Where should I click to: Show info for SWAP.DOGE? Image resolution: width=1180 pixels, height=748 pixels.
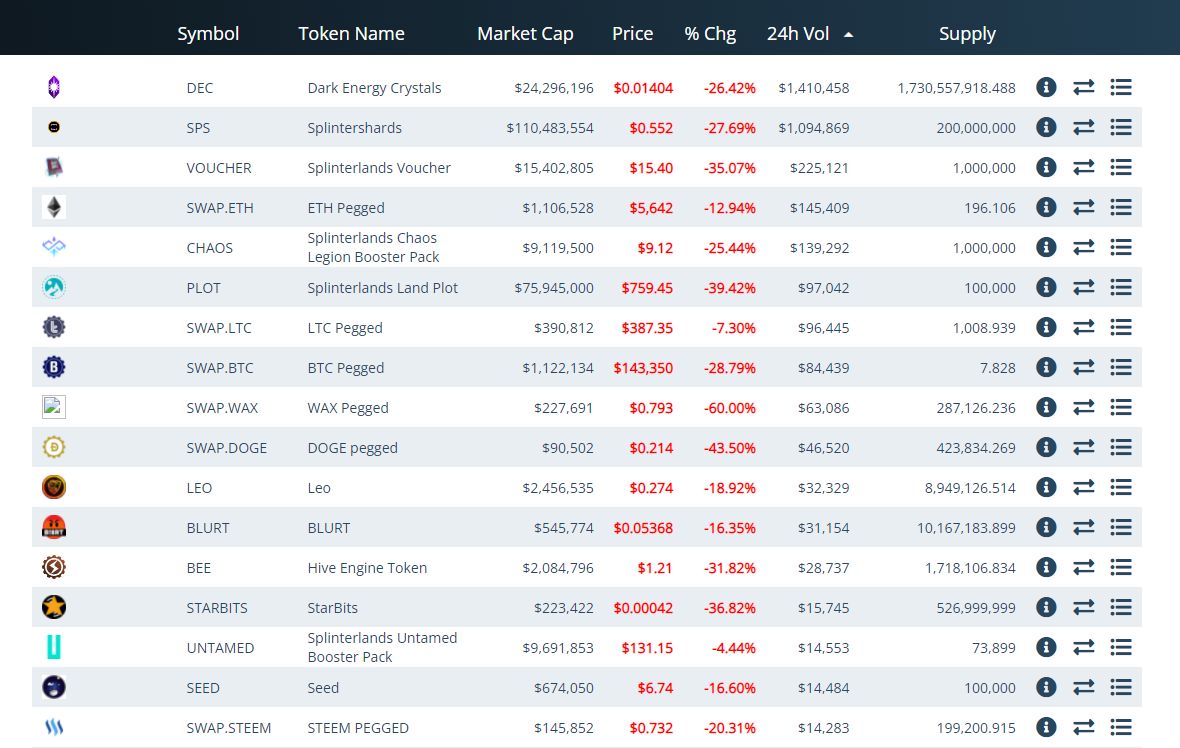click(1046, 447)
